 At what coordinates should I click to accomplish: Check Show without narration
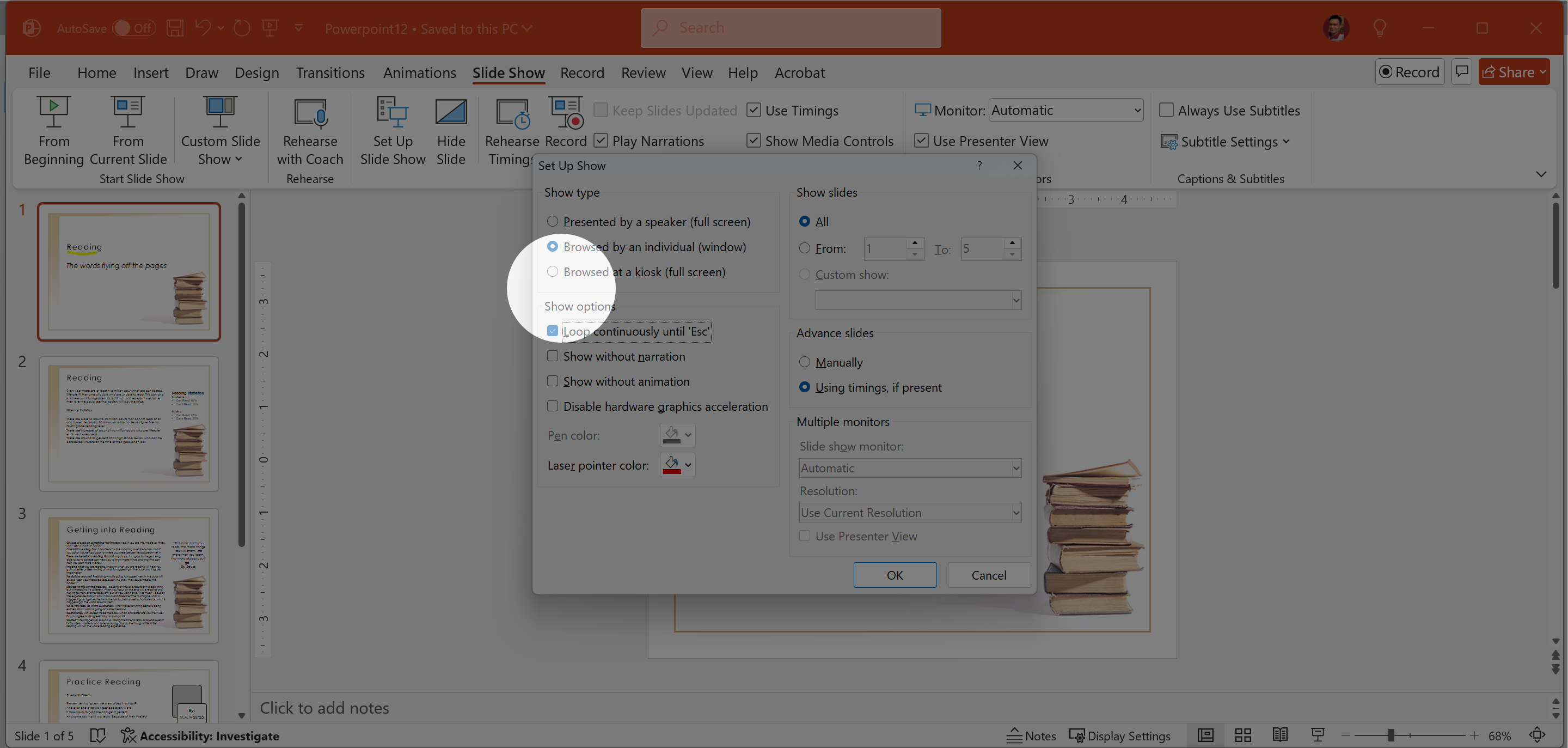click(552, 356)
